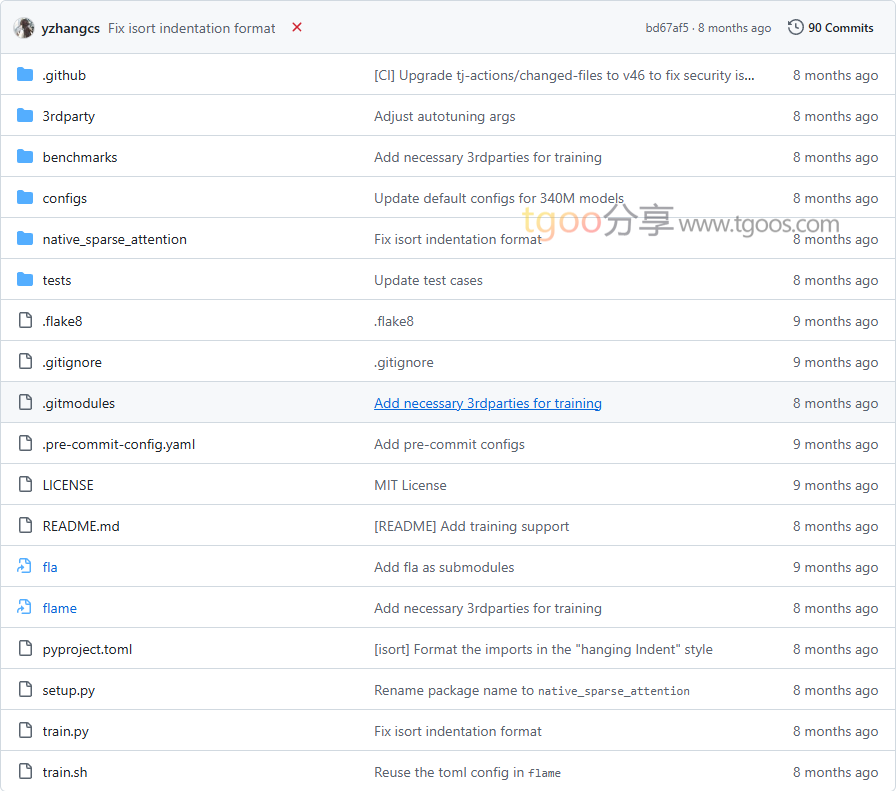
Task: Open the yzhangcs author profile link
Action: pos(70,28)
